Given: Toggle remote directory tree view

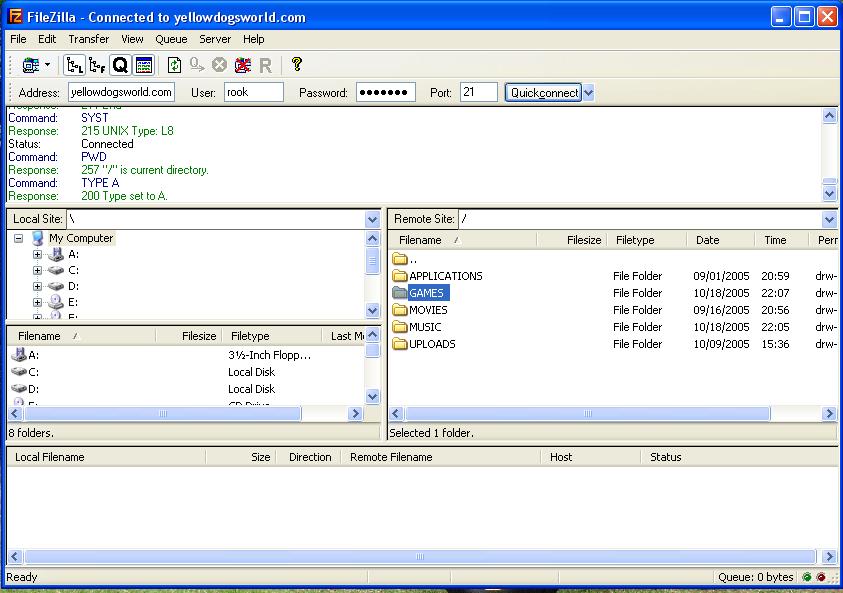Looking at the screenshot, I should (x=97, y=66).
